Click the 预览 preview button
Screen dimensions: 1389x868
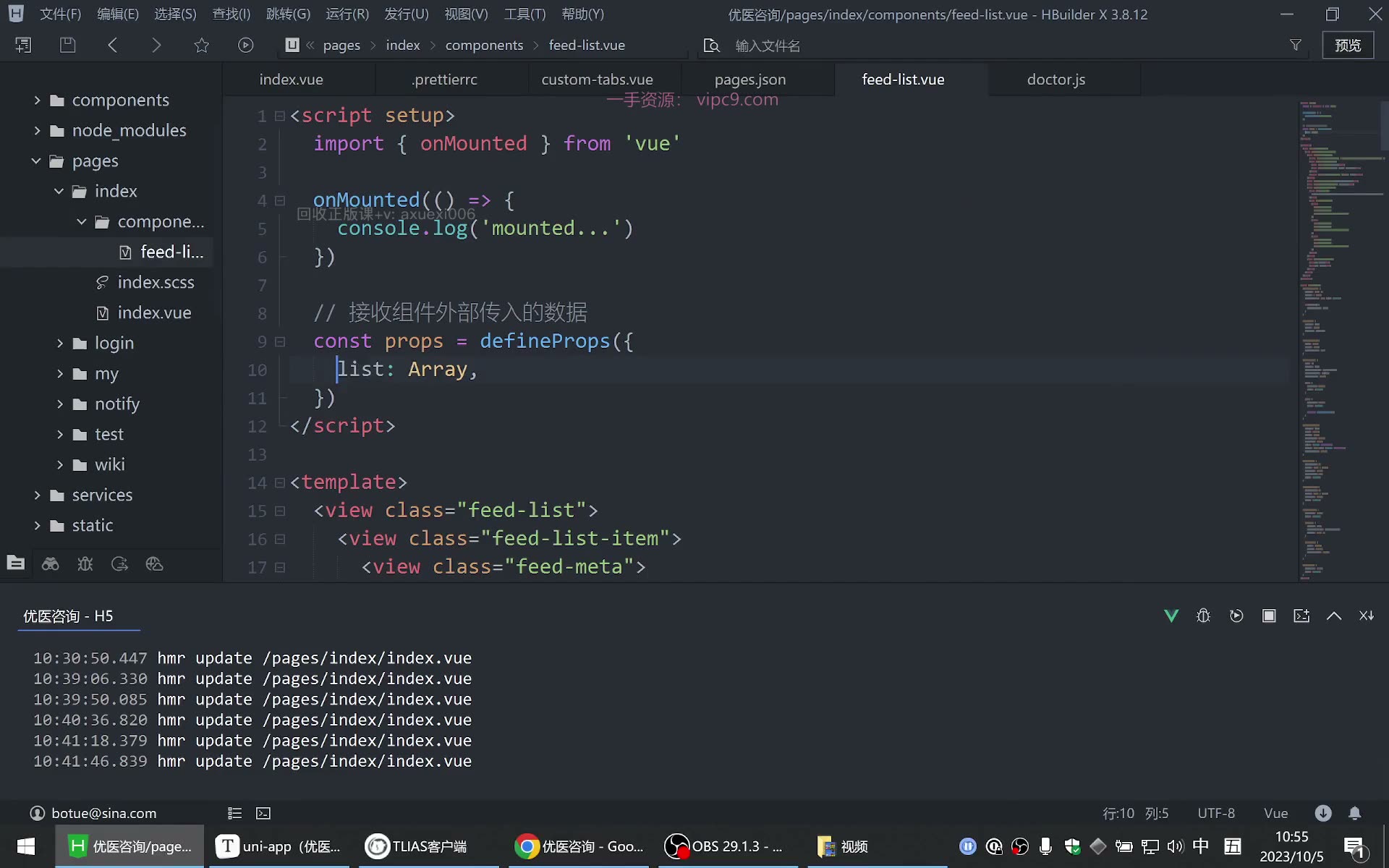tap(1348, 46)
